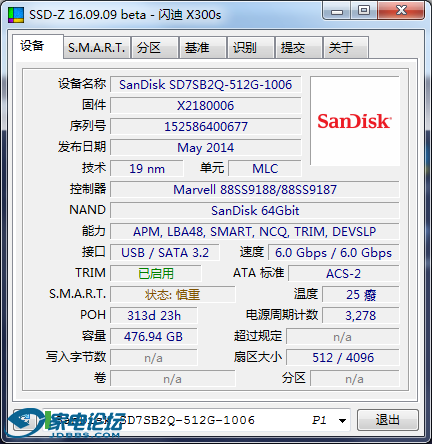
Task: Click S.M.A.R.T. status 状态: 慎重
Action: coord(172,295)
